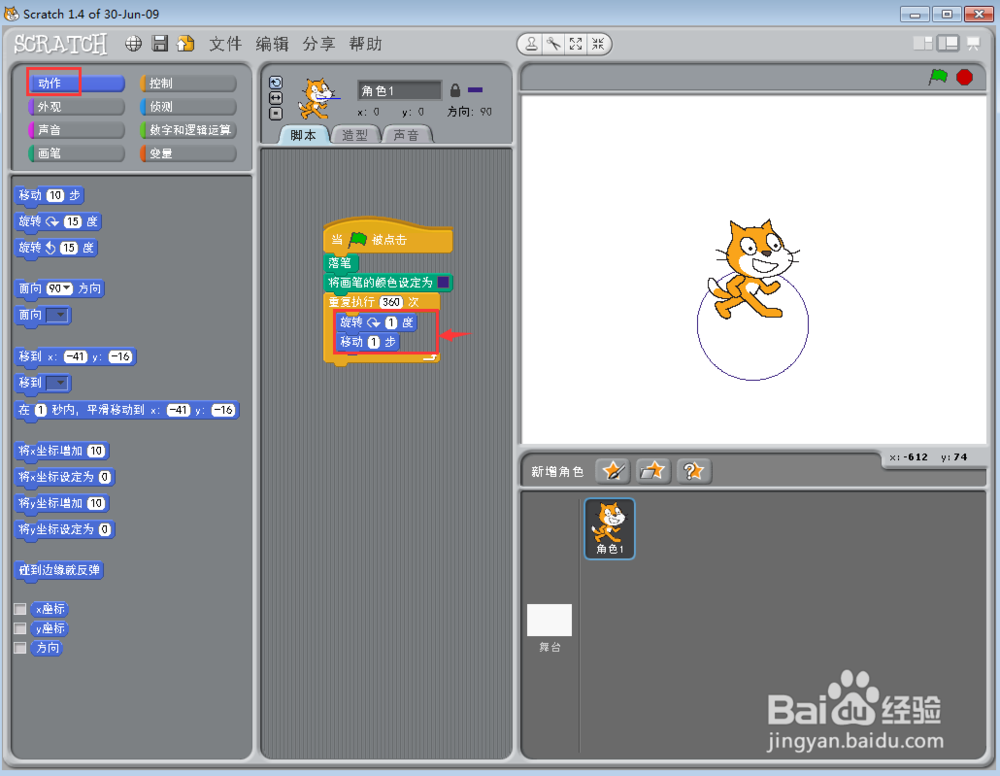Click the pen color indicator beside lock

click(x=475, y=90)
